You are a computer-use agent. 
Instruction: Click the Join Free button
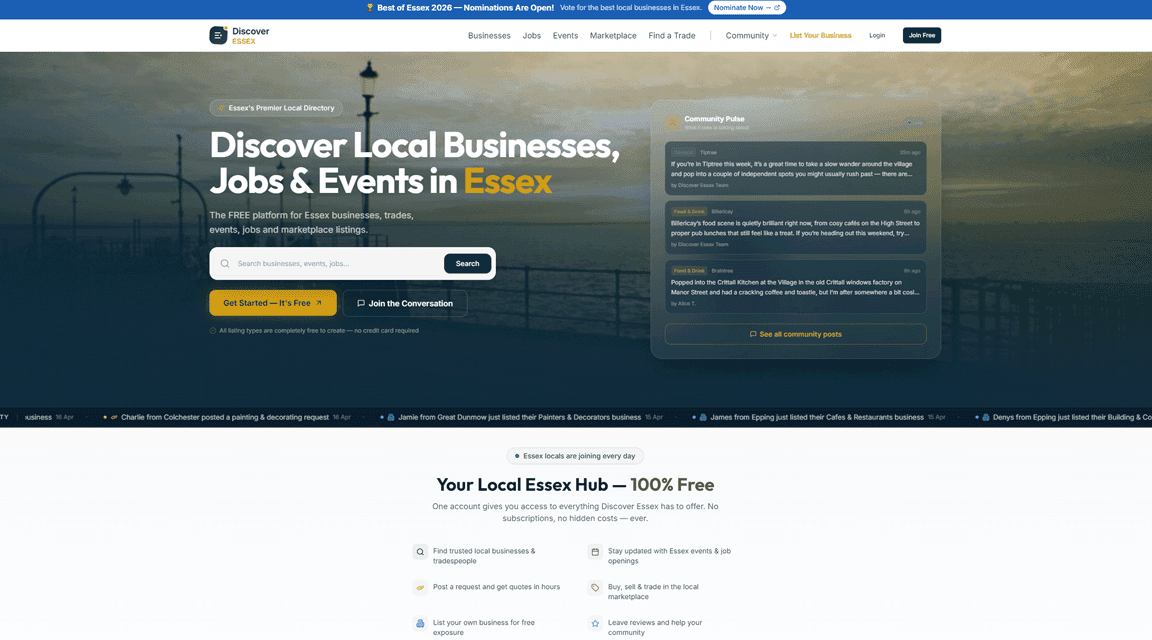tap(921, 35)
